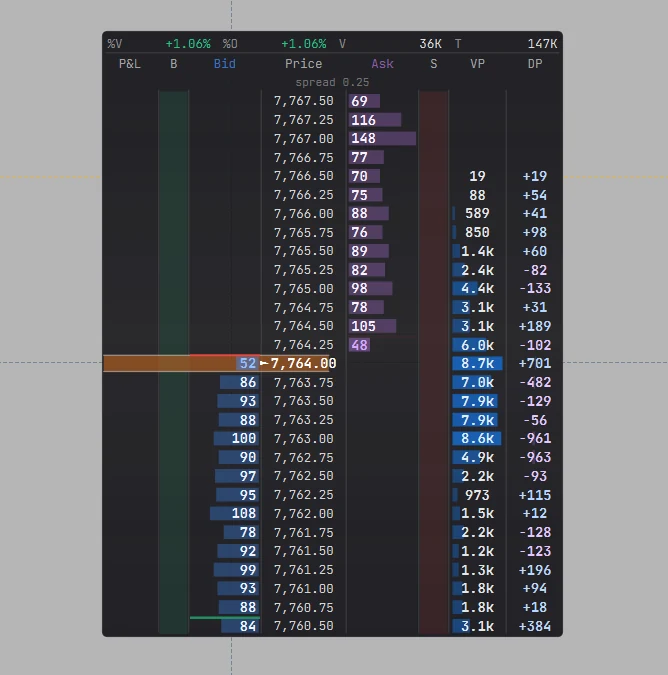Select price level 7,764.25
This screenshot has width=668, height=675.
[x=303, y=345]
